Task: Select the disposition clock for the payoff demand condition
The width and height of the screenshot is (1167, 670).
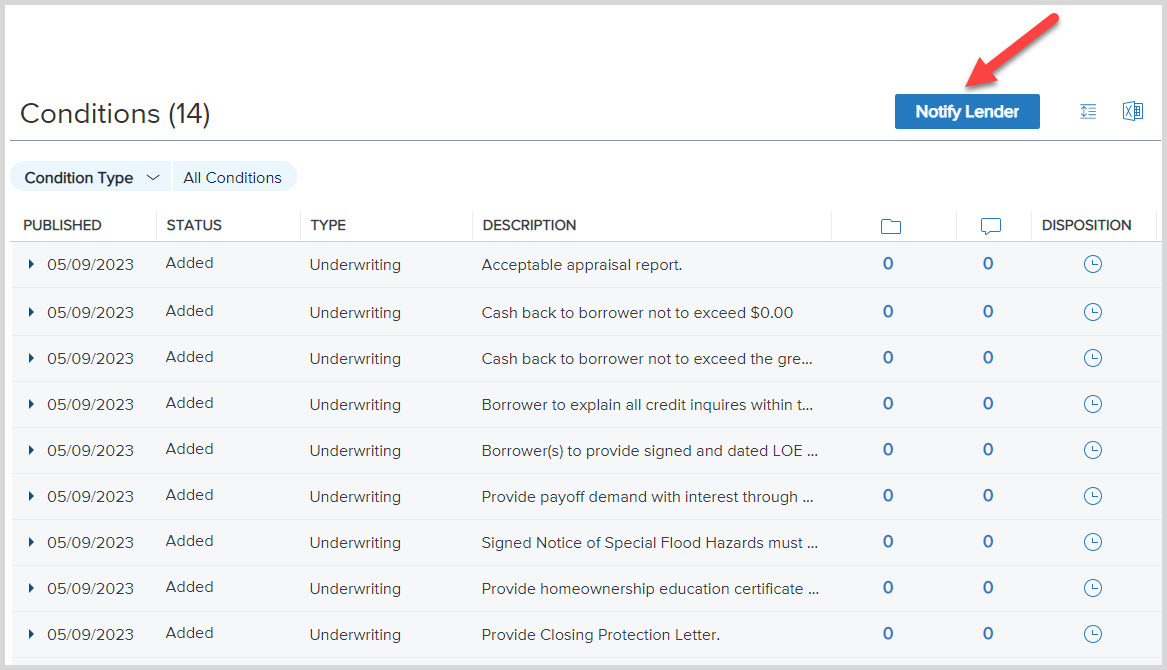Action: pyautogui.click(x=1093, y=495)
